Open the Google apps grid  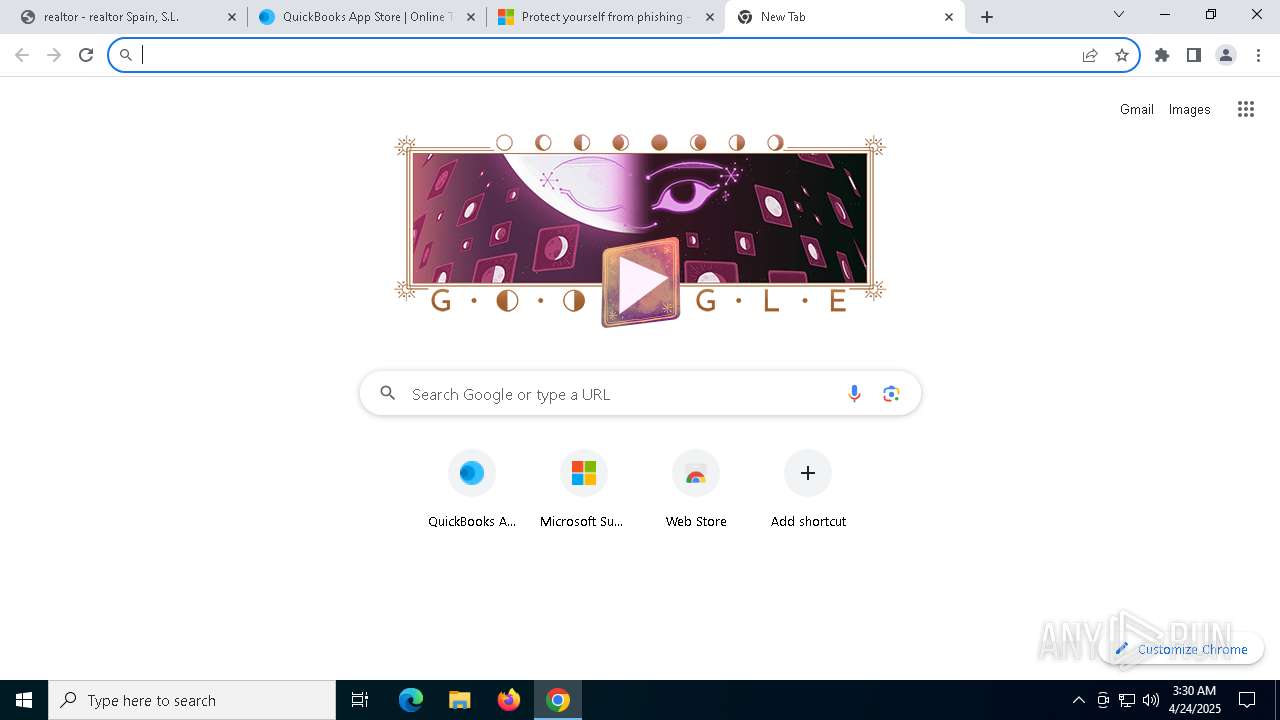(x=1246, y=110)
